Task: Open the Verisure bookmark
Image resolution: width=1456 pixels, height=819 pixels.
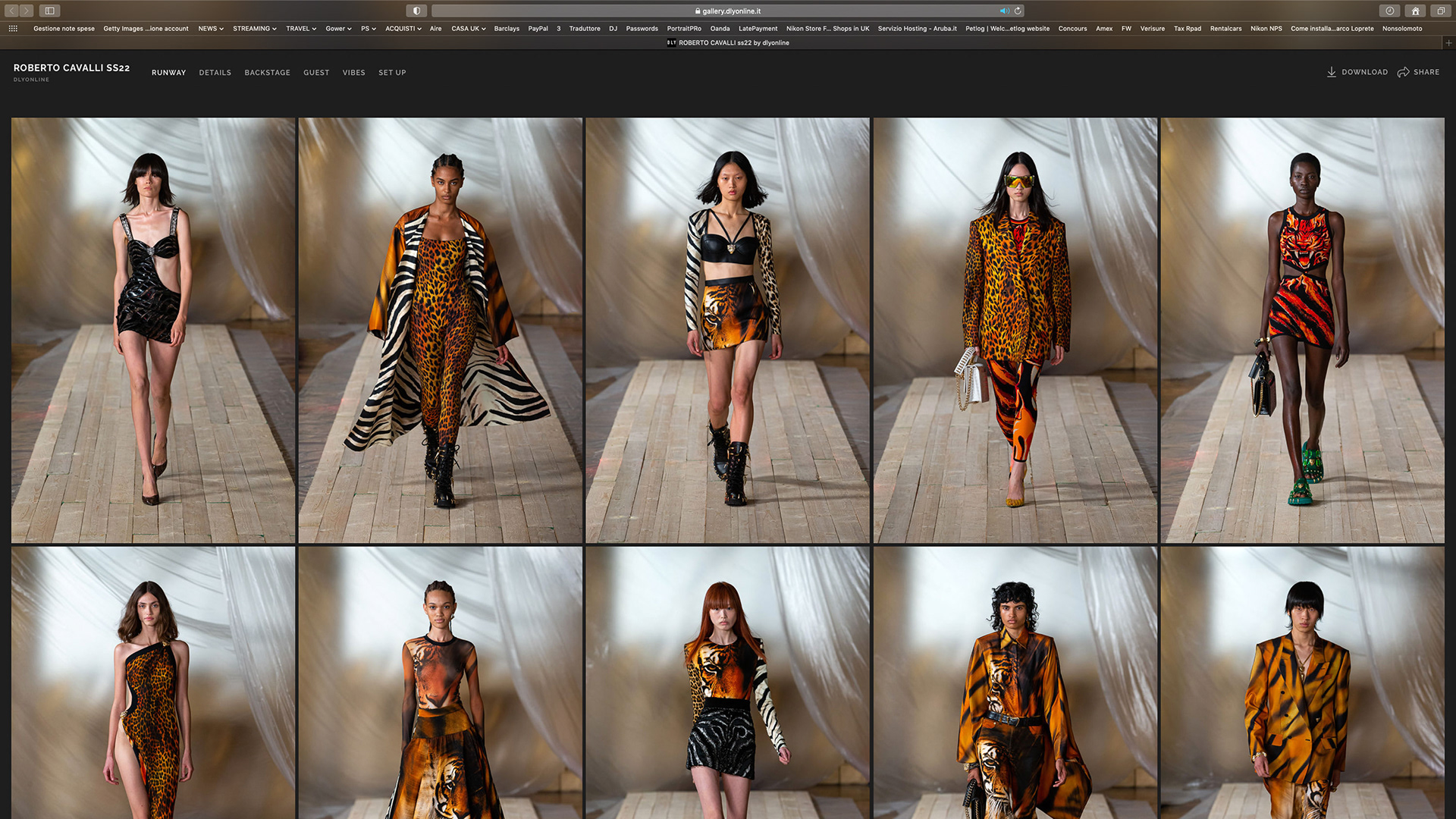Action: tap(1152, 28)
